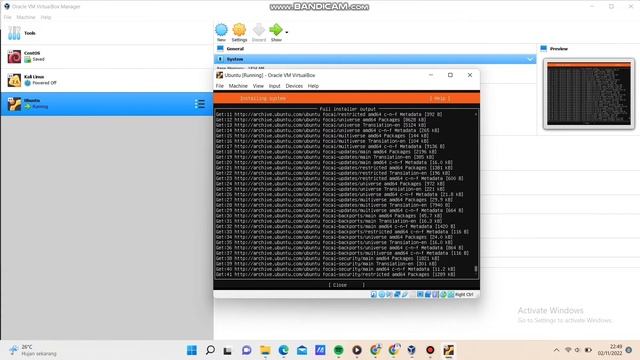
Task: Open the Settings gear icon in Manager toolbar
Action: point(239,31)
